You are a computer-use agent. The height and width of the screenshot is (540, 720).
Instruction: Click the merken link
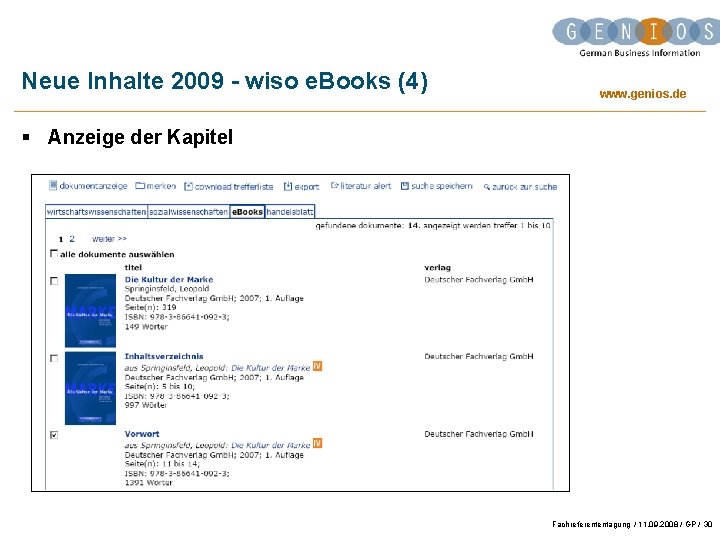click(x=161, y=186)
